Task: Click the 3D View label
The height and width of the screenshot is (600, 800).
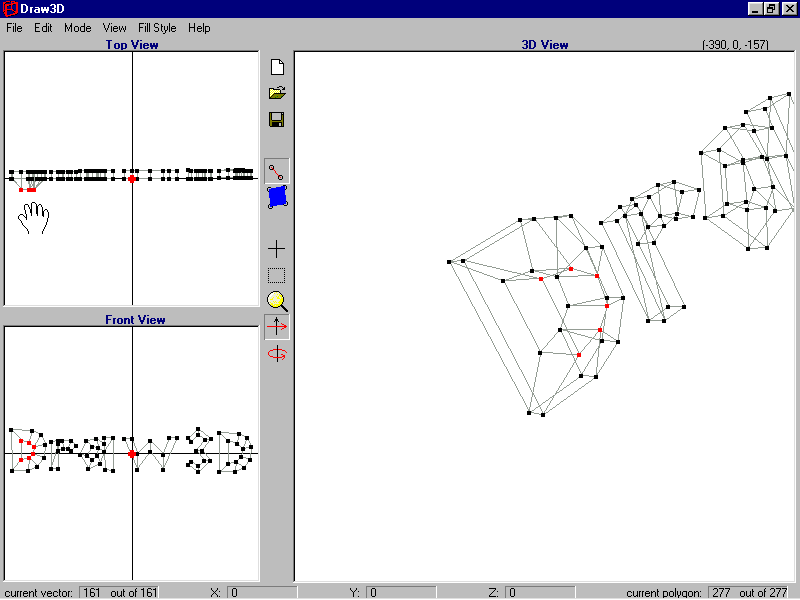Action: tap(545, 45)
